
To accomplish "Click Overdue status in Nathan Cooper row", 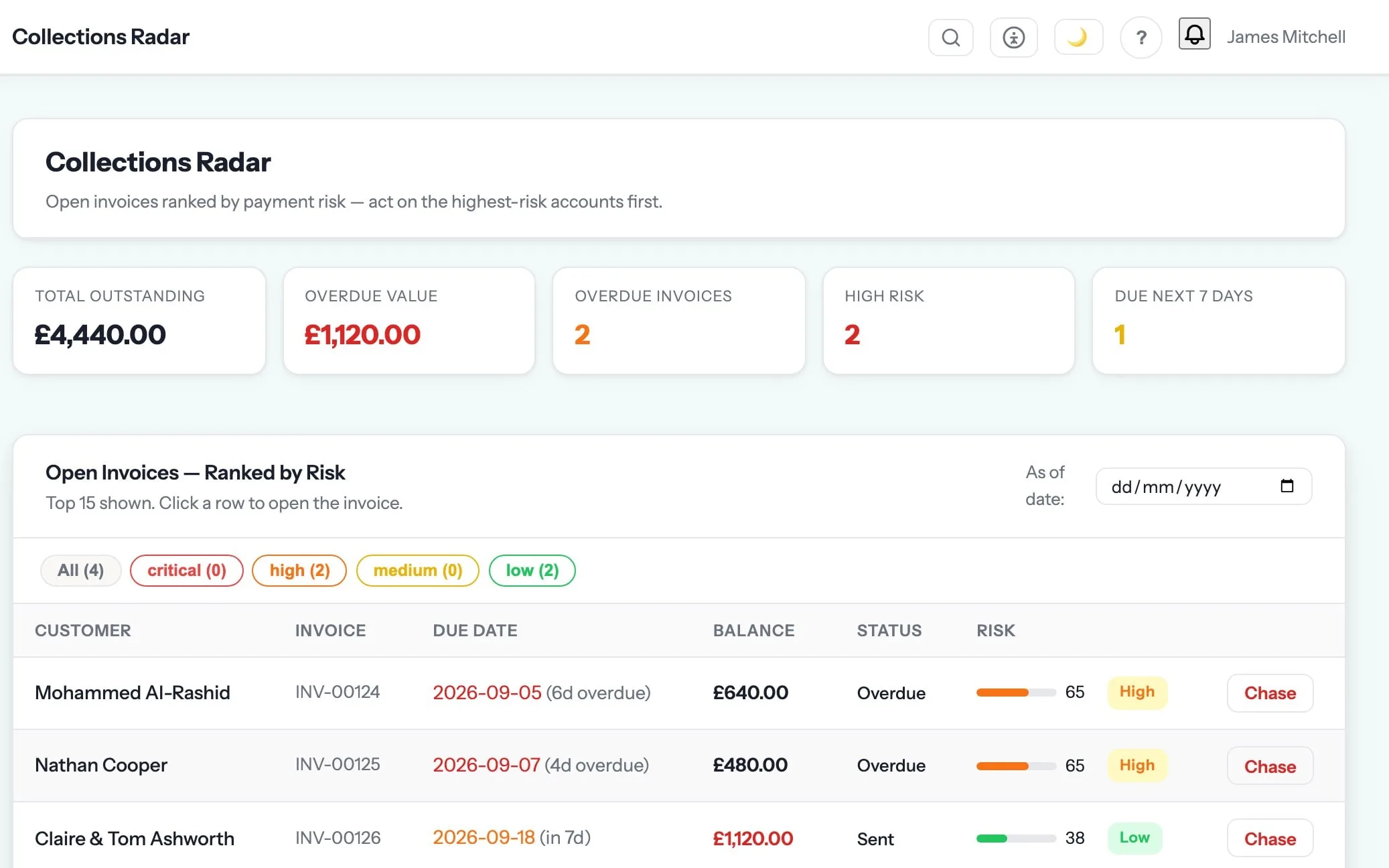I will pyautogui.click(x=891, y=766).
